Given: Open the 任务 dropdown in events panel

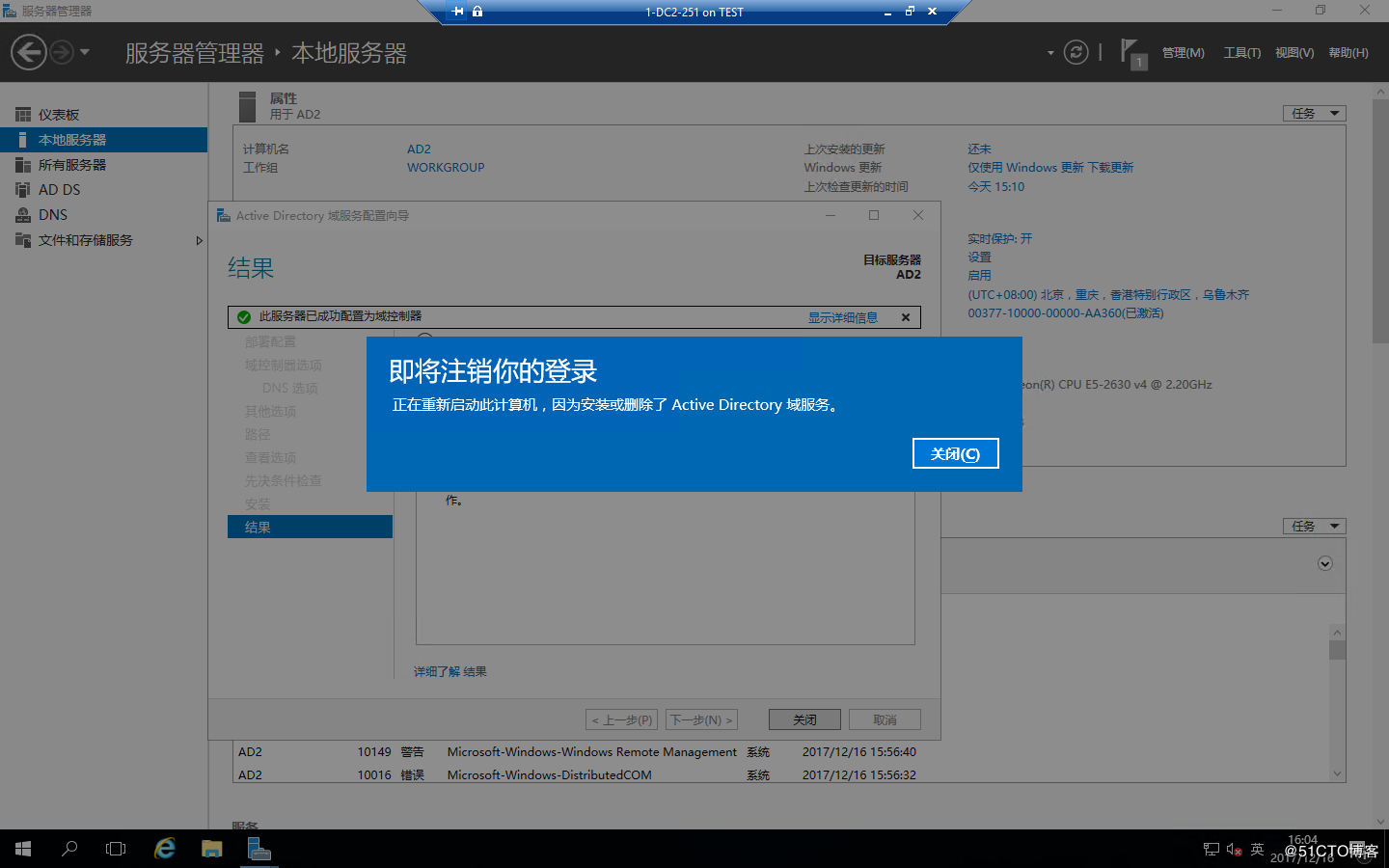Looking at the screenshot, I should tap(1314, 527).
